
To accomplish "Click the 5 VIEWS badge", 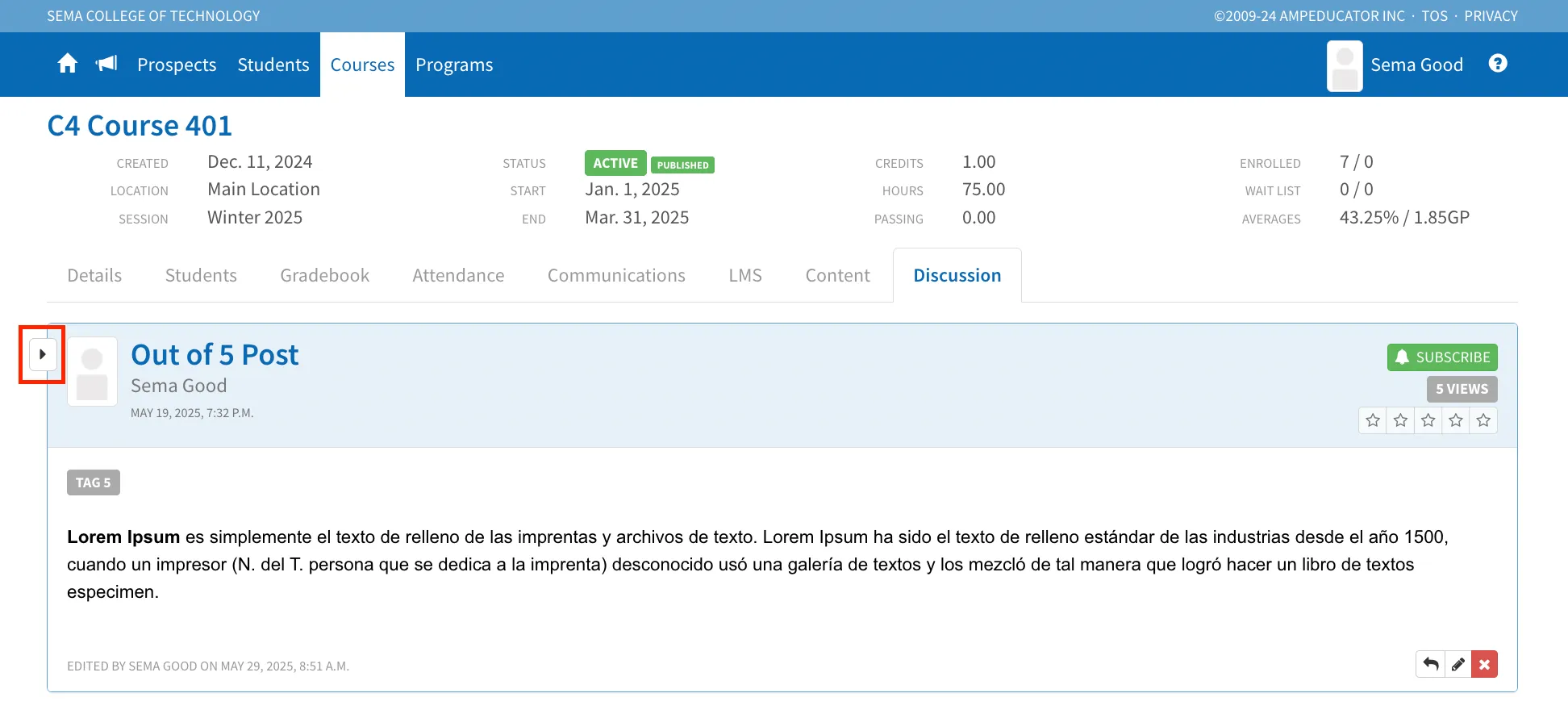I will 1462,389.
